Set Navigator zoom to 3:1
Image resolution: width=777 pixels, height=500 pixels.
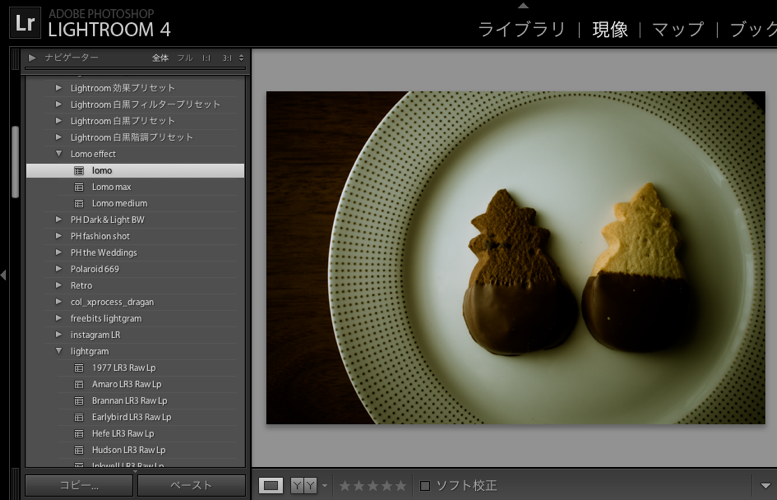(x=227, y=58)
